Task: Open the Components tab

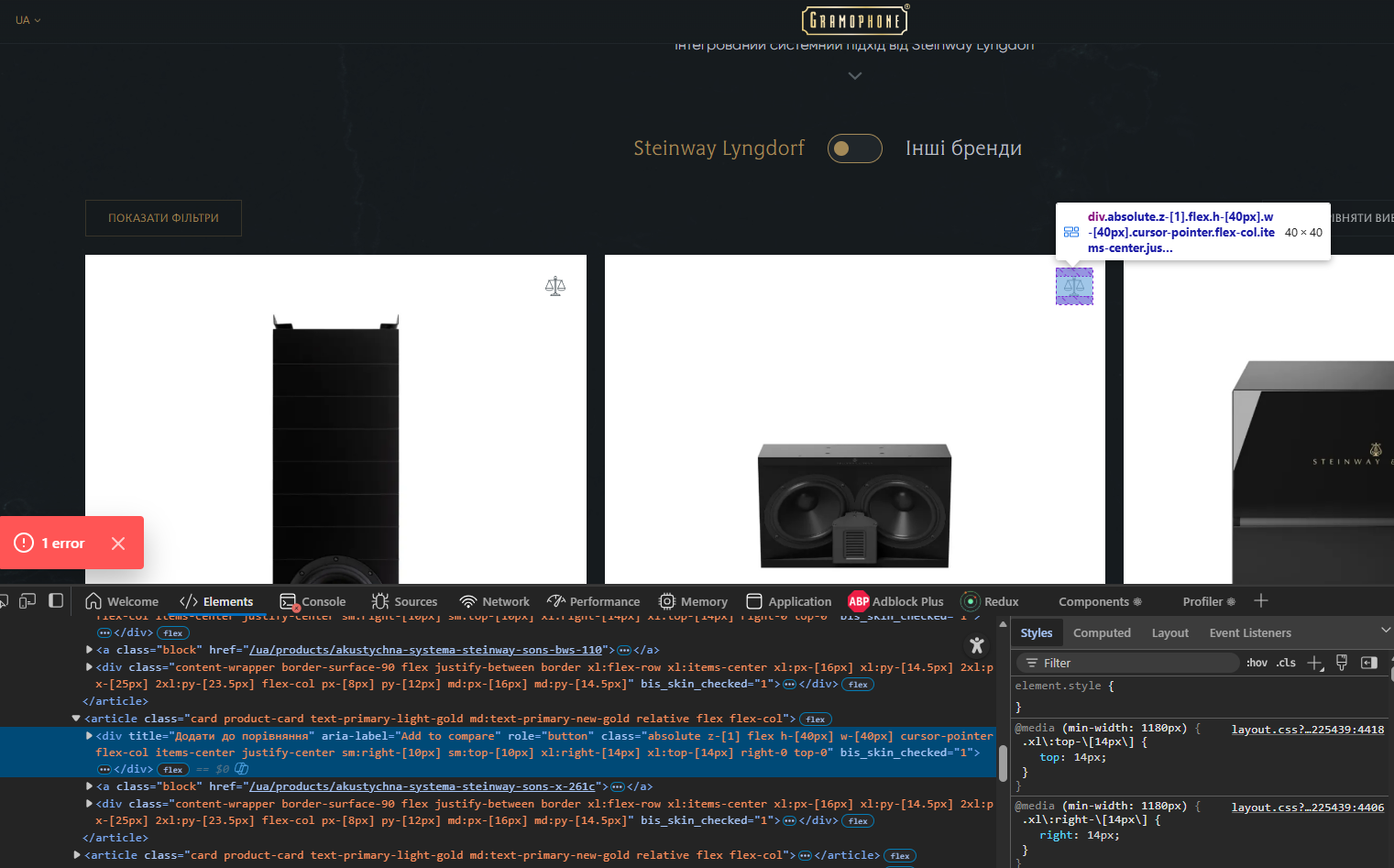Action: tap(1100, 601)
